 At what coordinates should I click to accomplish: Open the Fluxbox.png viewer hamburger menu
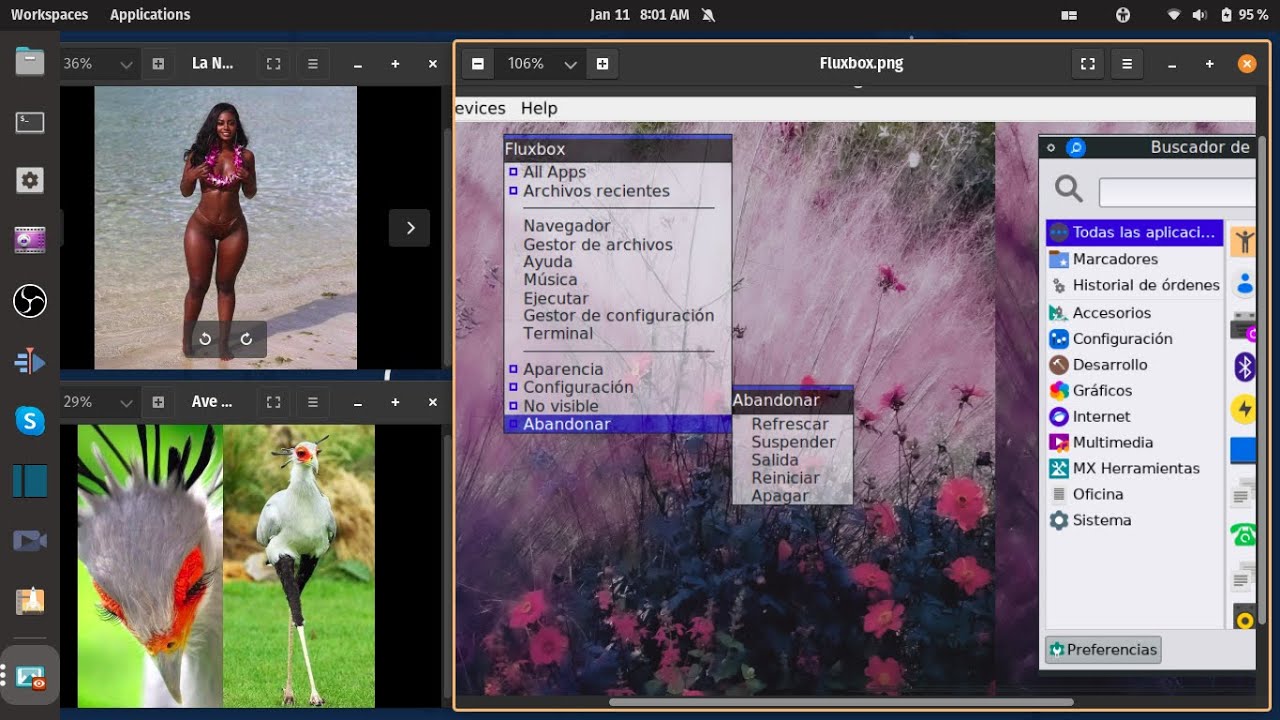(x=1127, y=64)
